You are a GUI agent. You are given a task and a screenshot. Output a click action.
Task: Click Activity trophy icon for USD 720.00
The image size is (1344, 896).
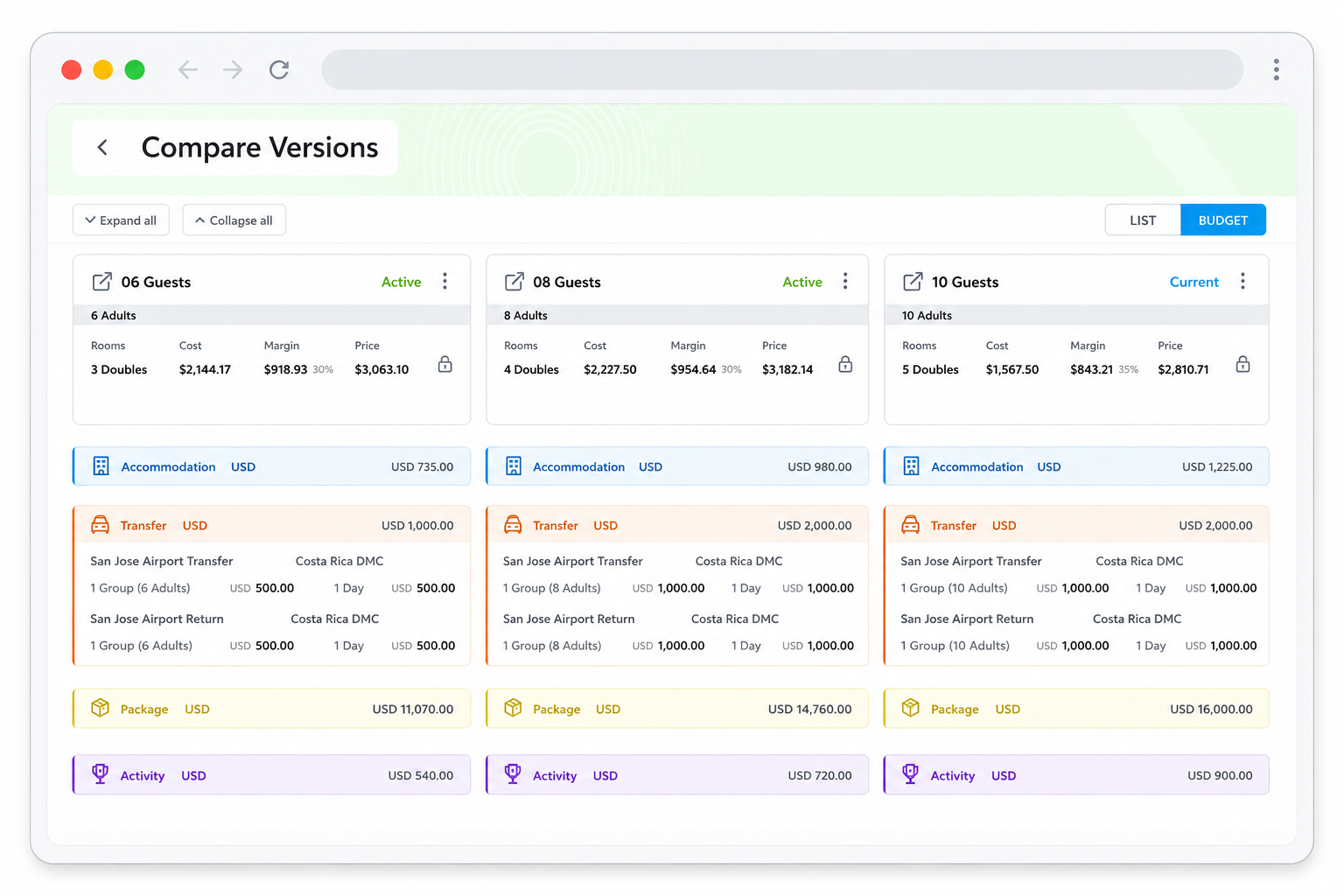513,774
